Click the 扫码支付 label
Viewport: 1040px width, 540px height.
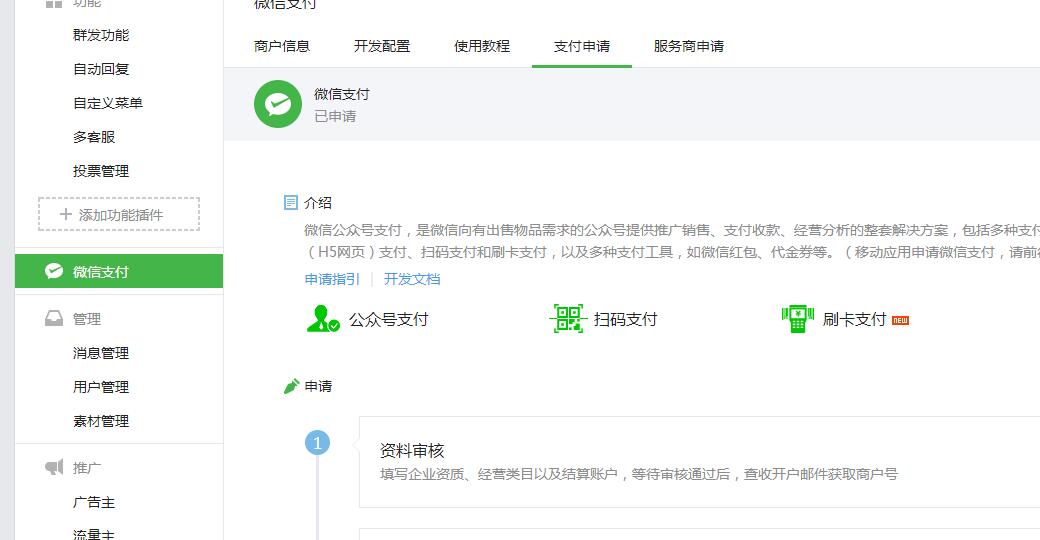point(625,320)
